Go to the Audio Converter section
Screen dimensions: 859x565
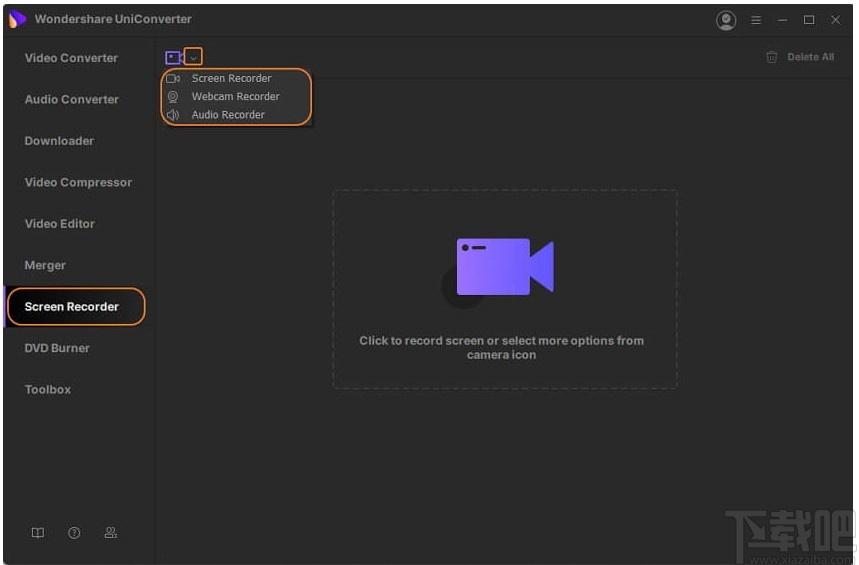[x=72, y=100]
